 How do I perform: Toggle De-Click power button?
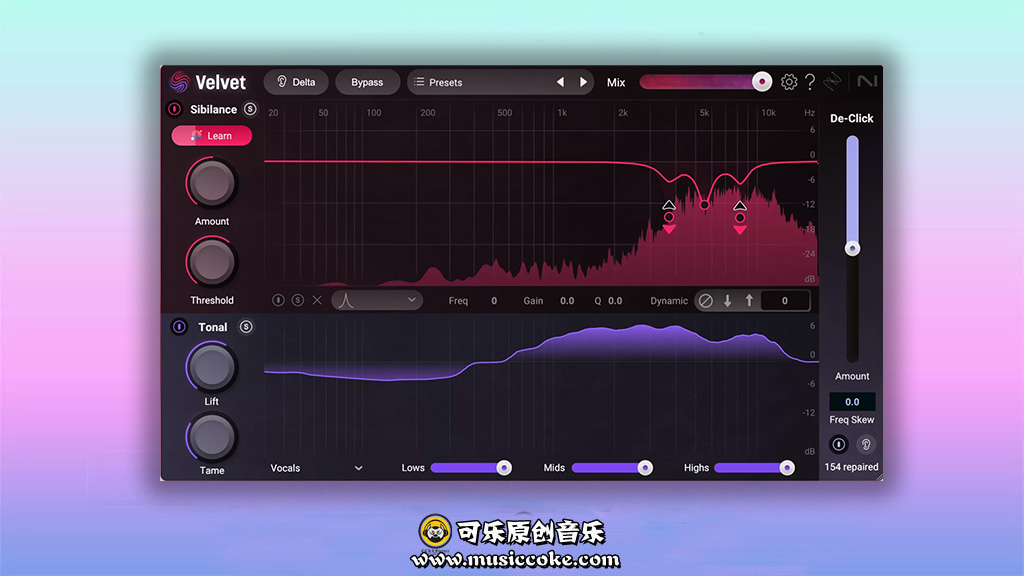(839, 445)
